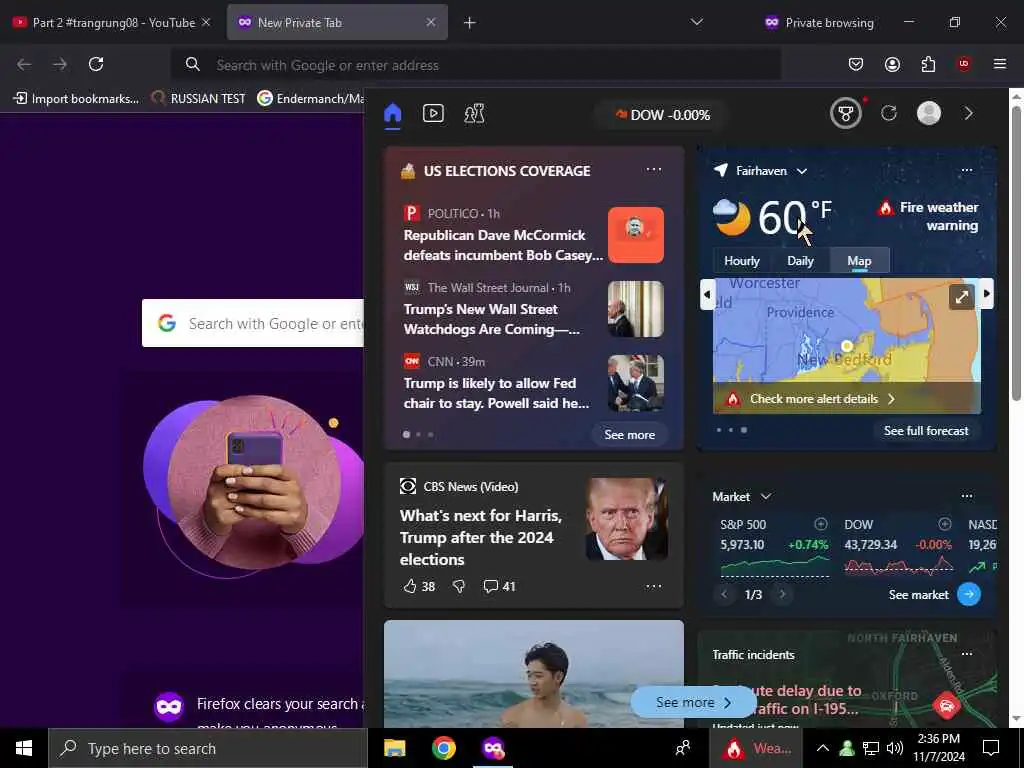Open Market card options menu
The image size is (1024, 768).
coord(967,496)
